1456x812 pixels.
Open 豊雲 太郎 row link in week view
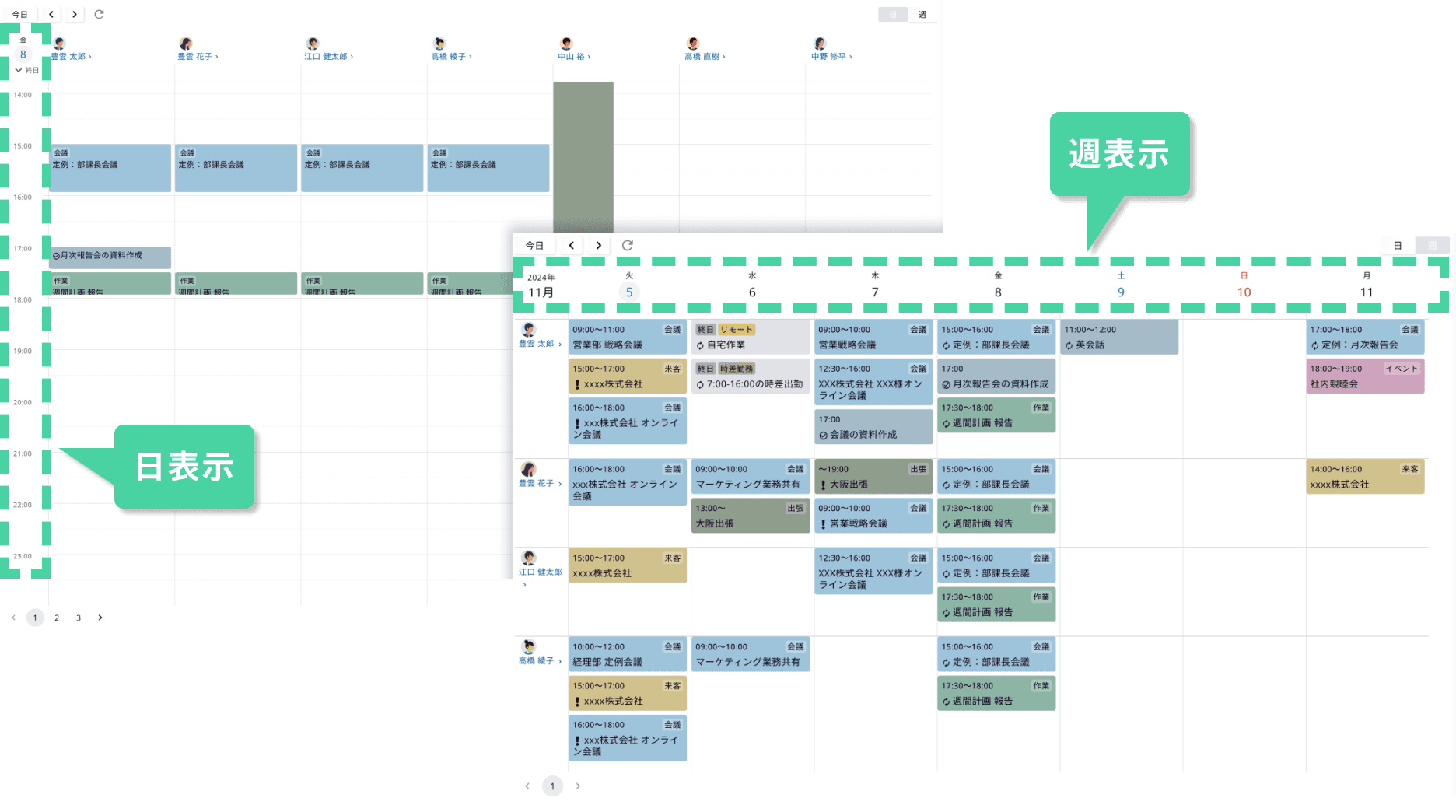540,344
